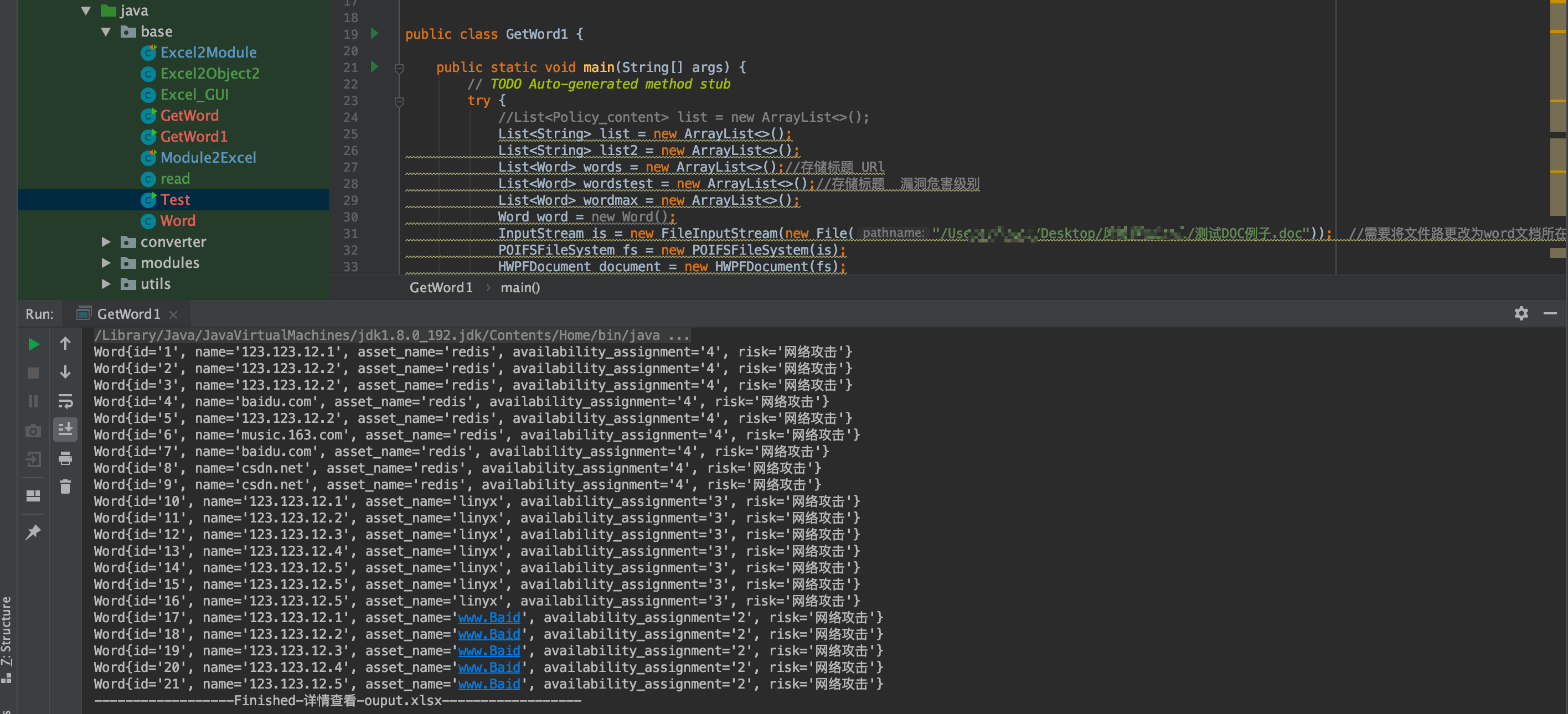
Task: Toggle the Pin Tab icon
Action: point(33,532)
